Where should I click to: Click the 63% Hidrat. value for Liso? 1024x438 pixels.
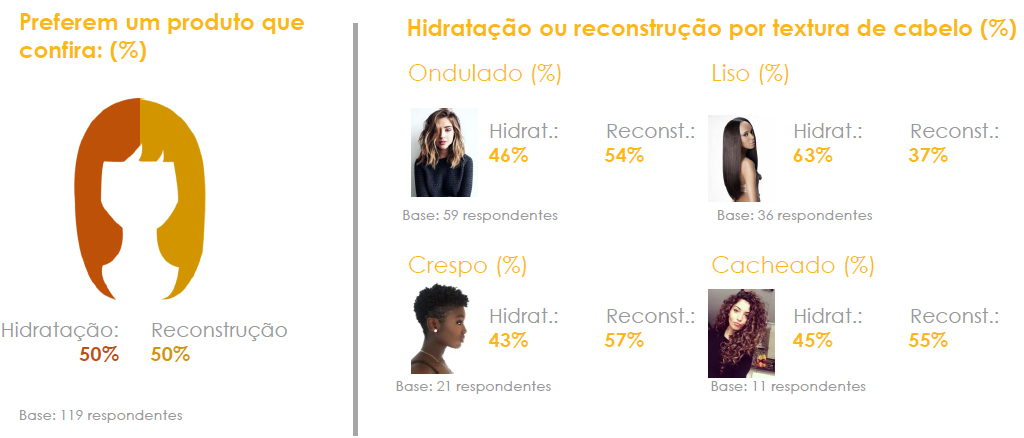[x=813, y=155]
